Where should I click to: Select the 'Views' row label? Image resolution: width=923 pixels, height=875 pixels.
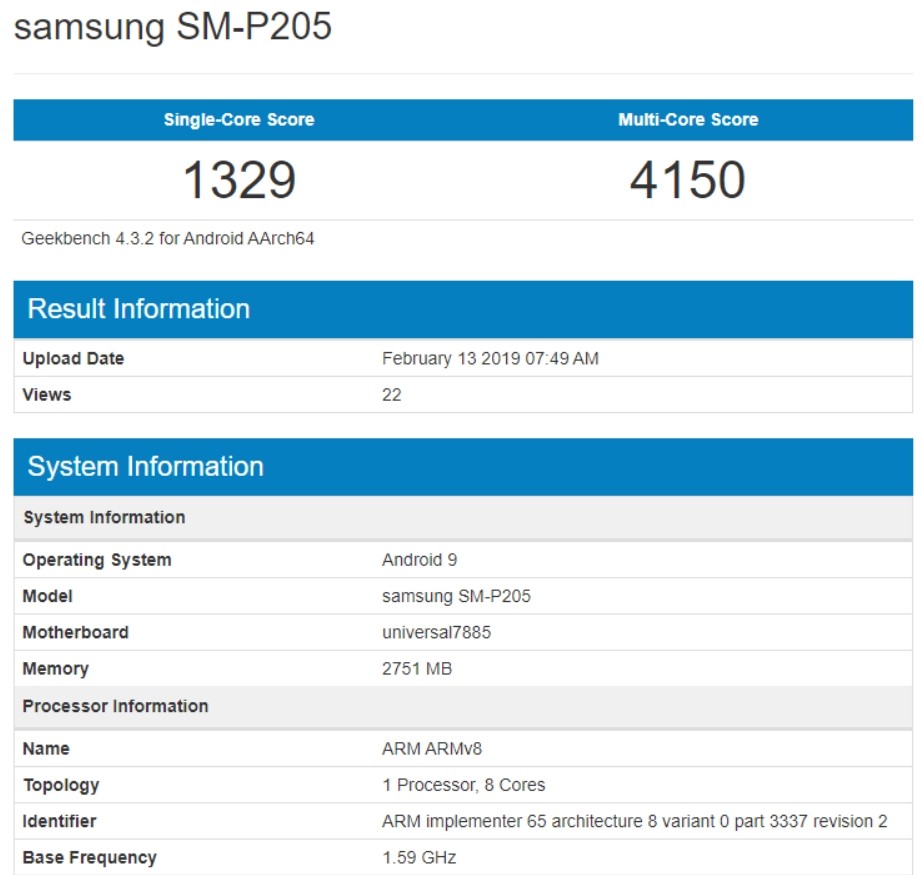click(47, 395)
